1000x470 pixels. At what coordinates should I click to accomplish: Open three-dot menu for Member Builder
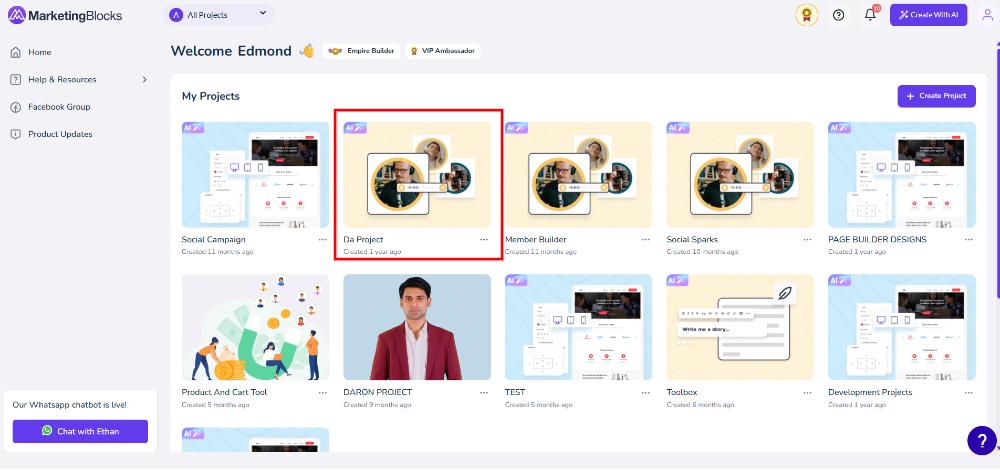(x=646, y=240)
